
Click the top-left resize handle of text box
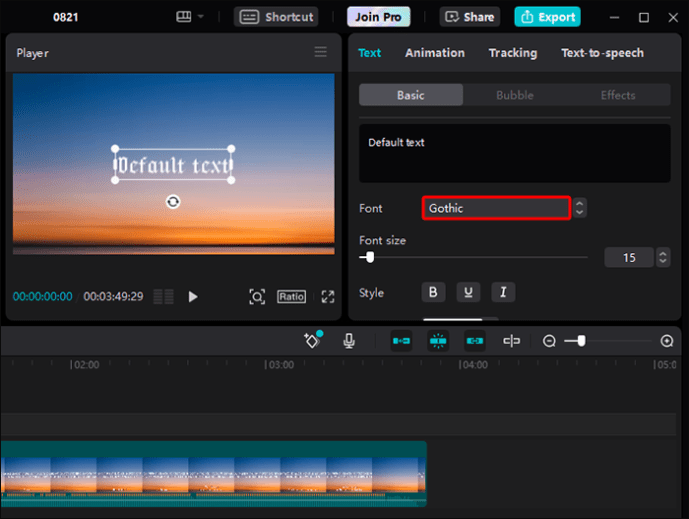(x=115, y=149)
